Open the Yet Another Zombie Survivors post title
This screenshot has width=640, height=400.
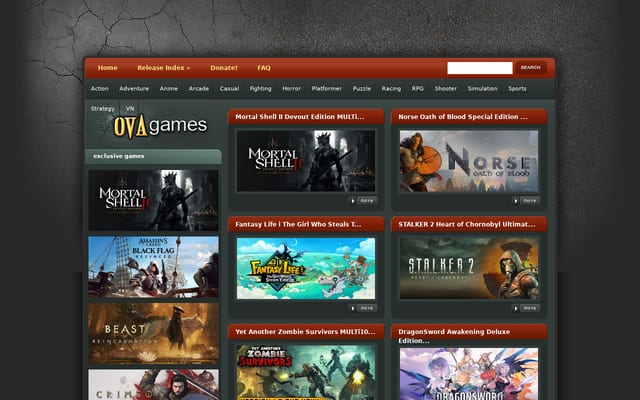305,331
